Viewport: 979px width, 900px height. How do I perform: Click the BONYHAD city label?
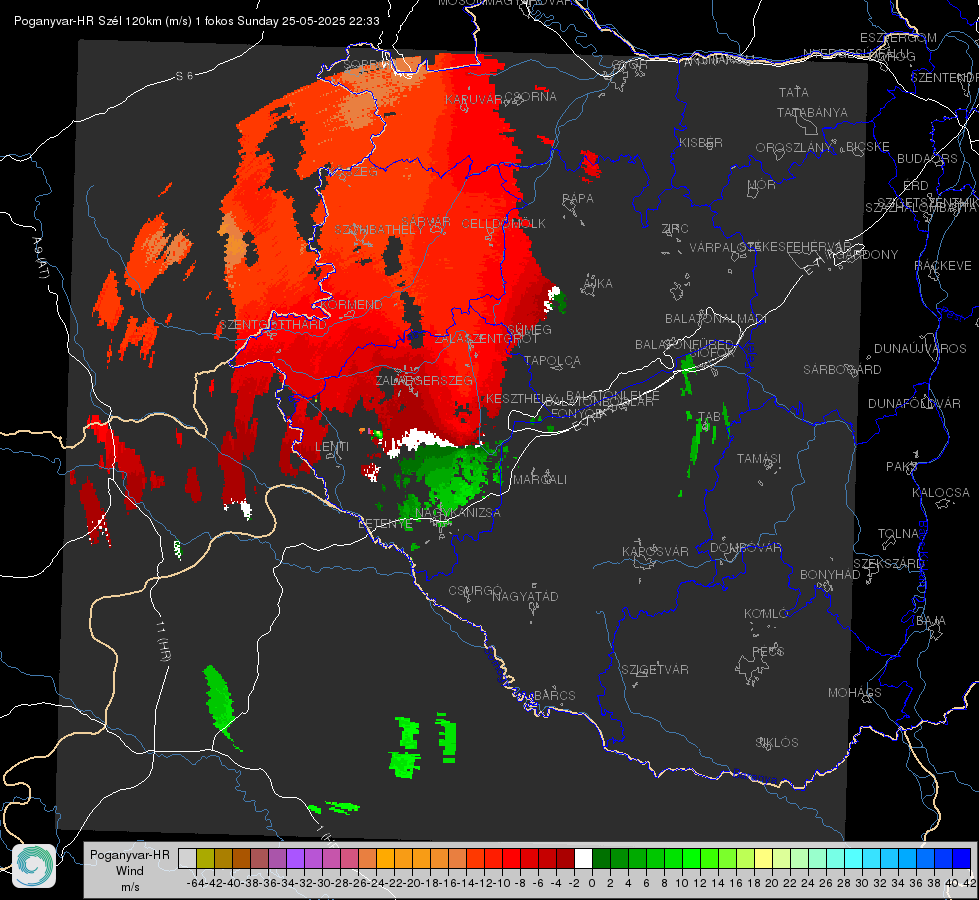[830, 575]
